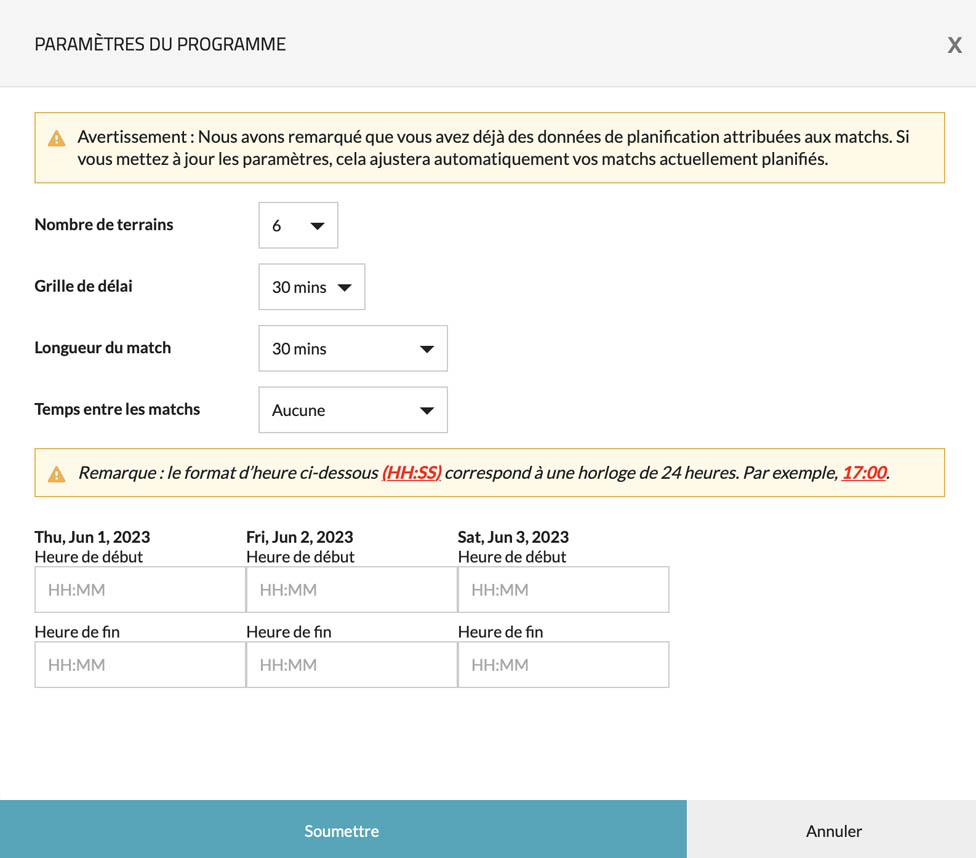
Task: Expand the Temps entre les matchs dropdown
Action: 352,410
